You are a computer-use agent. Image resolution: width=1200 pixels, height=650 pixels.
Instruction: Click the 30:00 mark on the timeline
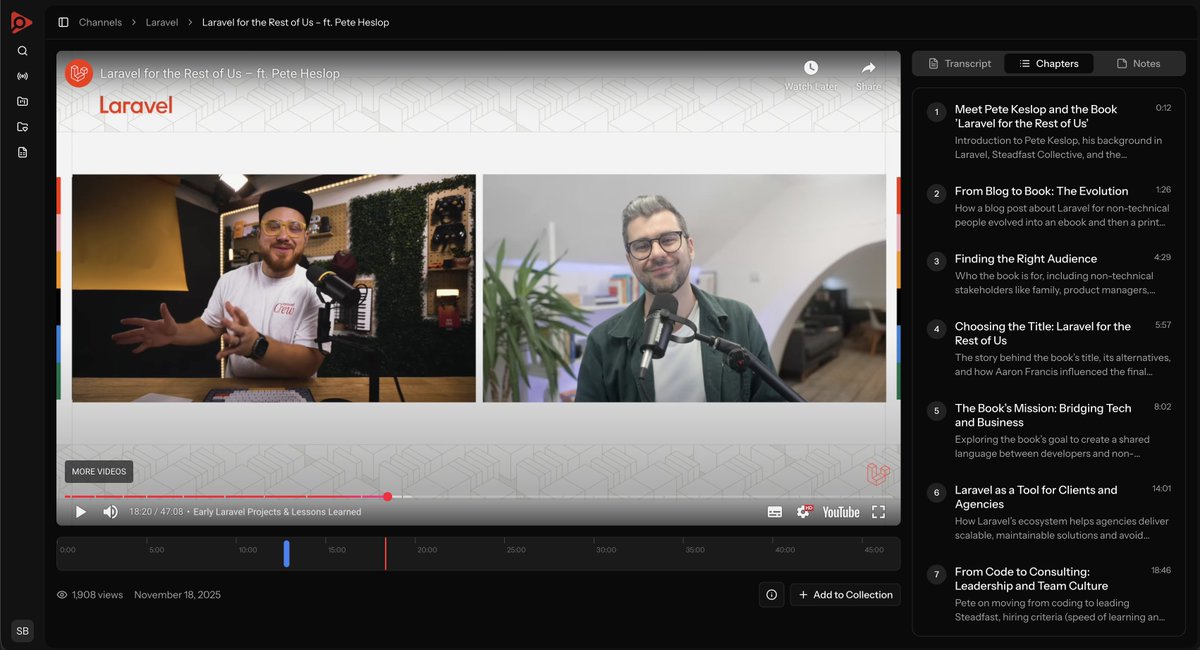coord(606,550)
